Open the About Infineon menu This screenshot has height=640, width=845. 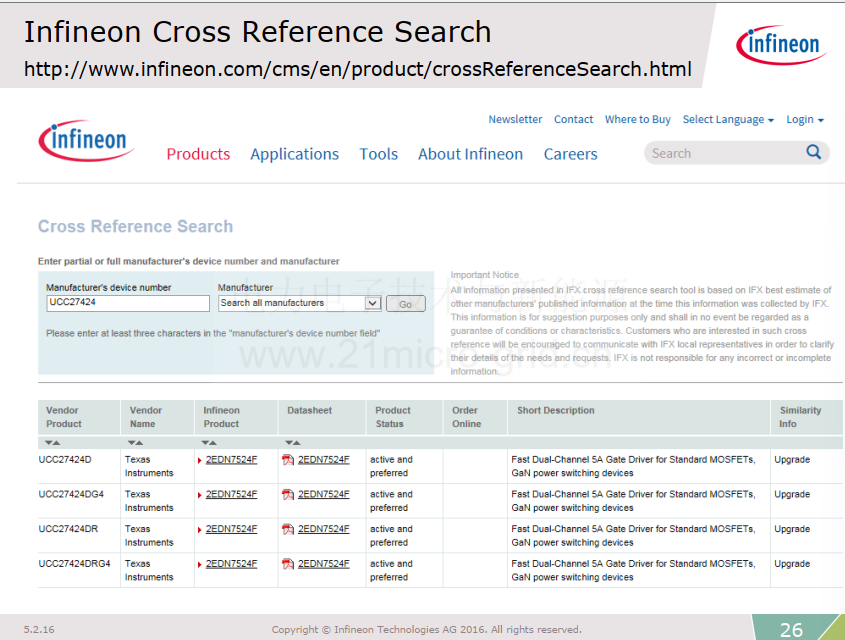click(x=470, y=154)
